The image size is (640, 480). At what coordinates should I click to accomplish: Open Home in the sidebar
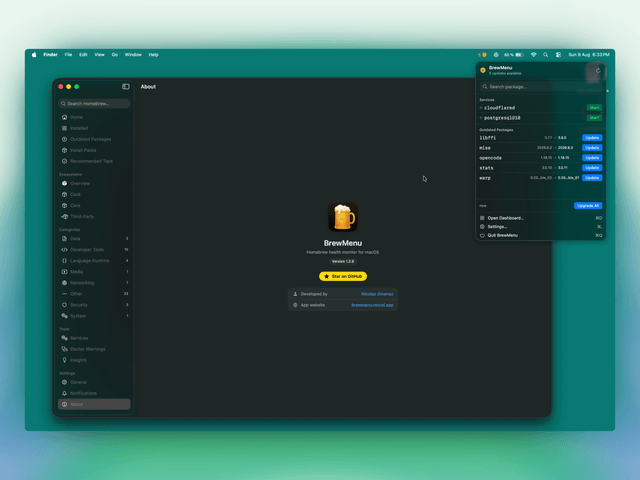94,117
